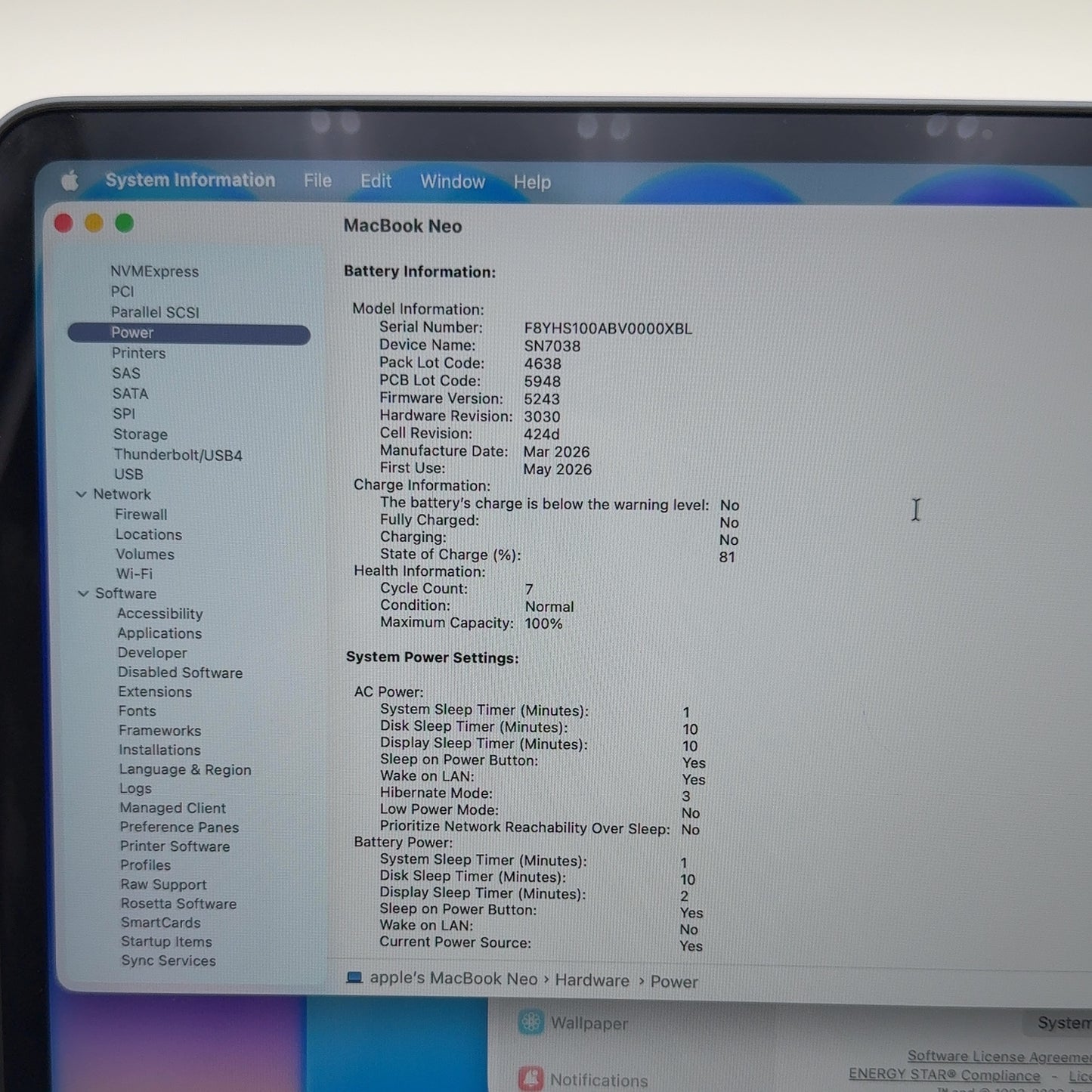This screenshot has height=1092, width=1092.
Task: Select Firewall under Network
Action: 141,515
